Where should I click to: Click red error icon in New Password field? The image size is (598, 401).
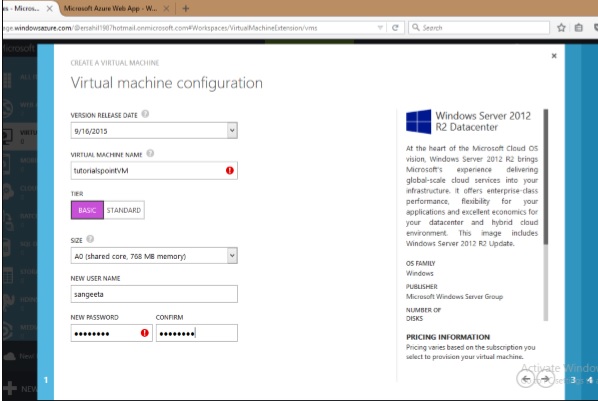pyautogui.click(x=145, y=333)
